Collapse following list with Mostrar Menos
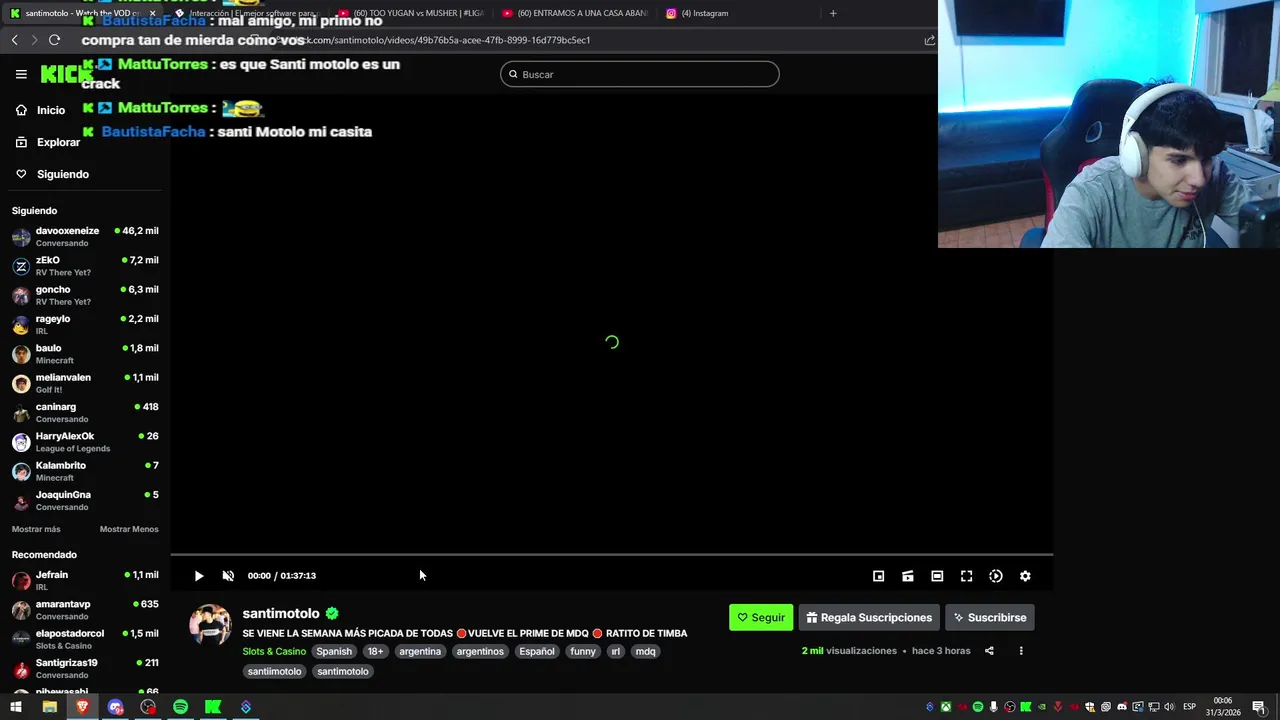This screenshot has width=1280, height=720. (x=129, y=529)
